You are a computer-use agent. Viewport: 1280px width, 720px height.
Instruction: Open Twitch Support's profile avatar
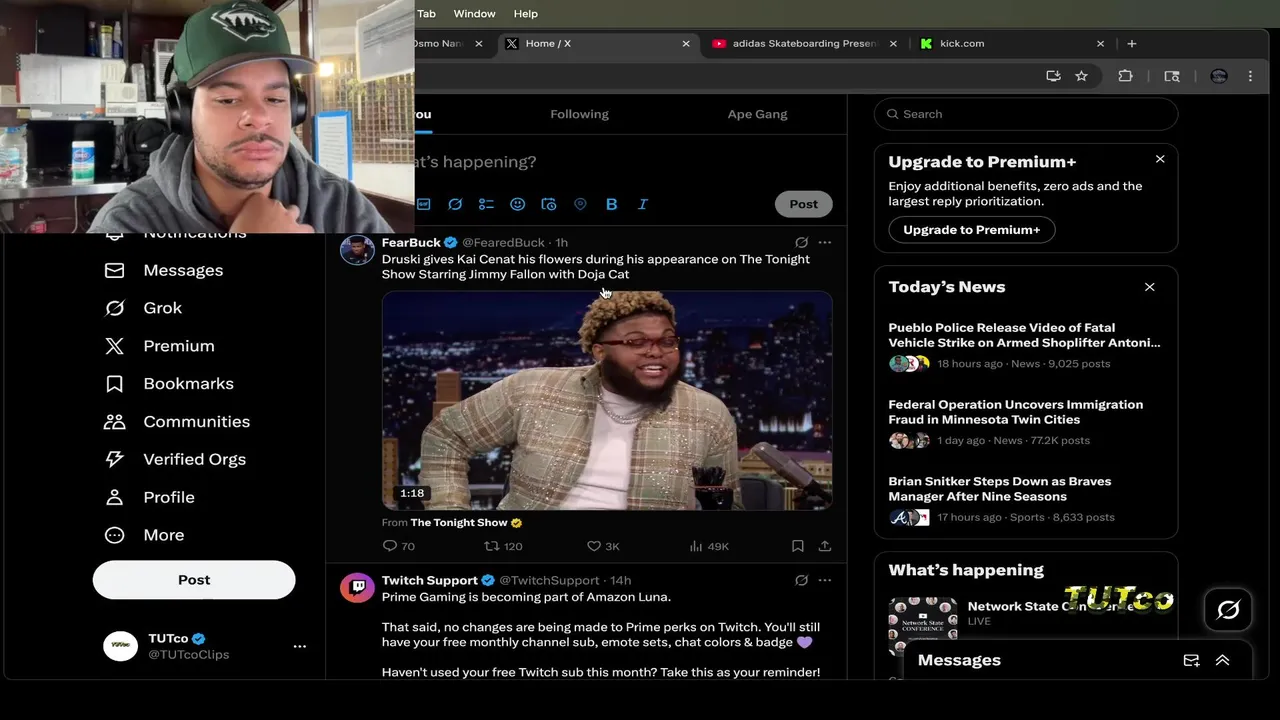[x=357, y=587]
